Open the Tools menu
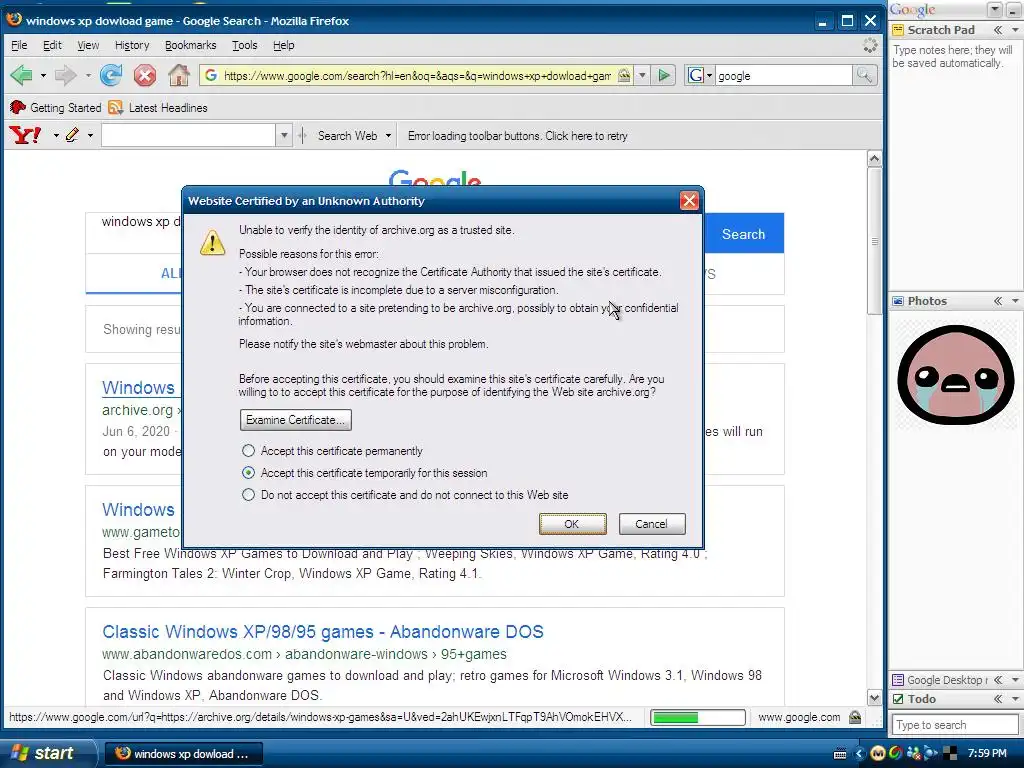Image resolution: width=1024 pixels, height=768 pixels. coord(245,45)
